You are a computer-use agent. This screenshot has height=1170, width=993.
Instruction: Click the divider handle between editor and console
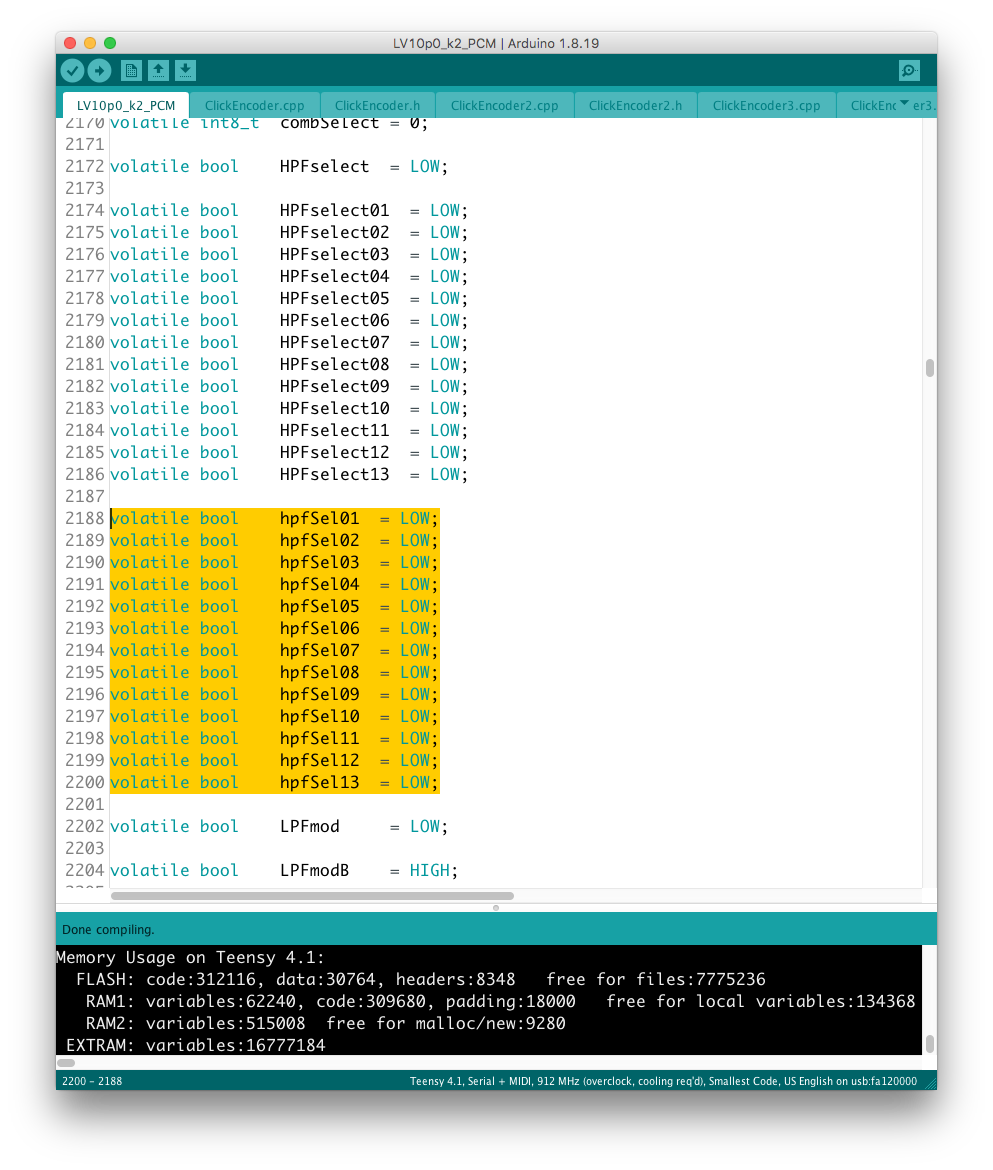point(496,908)
